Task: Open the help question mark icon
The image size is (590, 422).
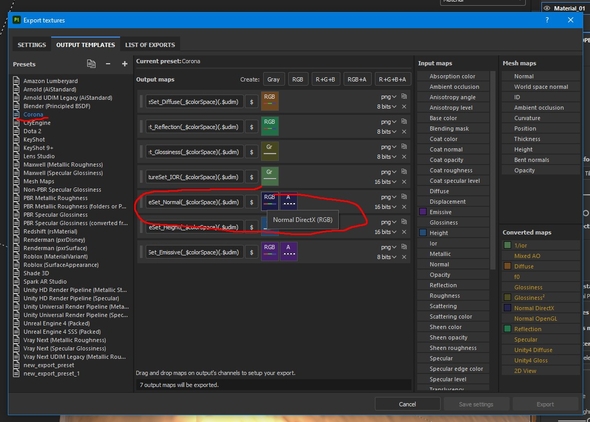Action: click(x=547, y=20)
